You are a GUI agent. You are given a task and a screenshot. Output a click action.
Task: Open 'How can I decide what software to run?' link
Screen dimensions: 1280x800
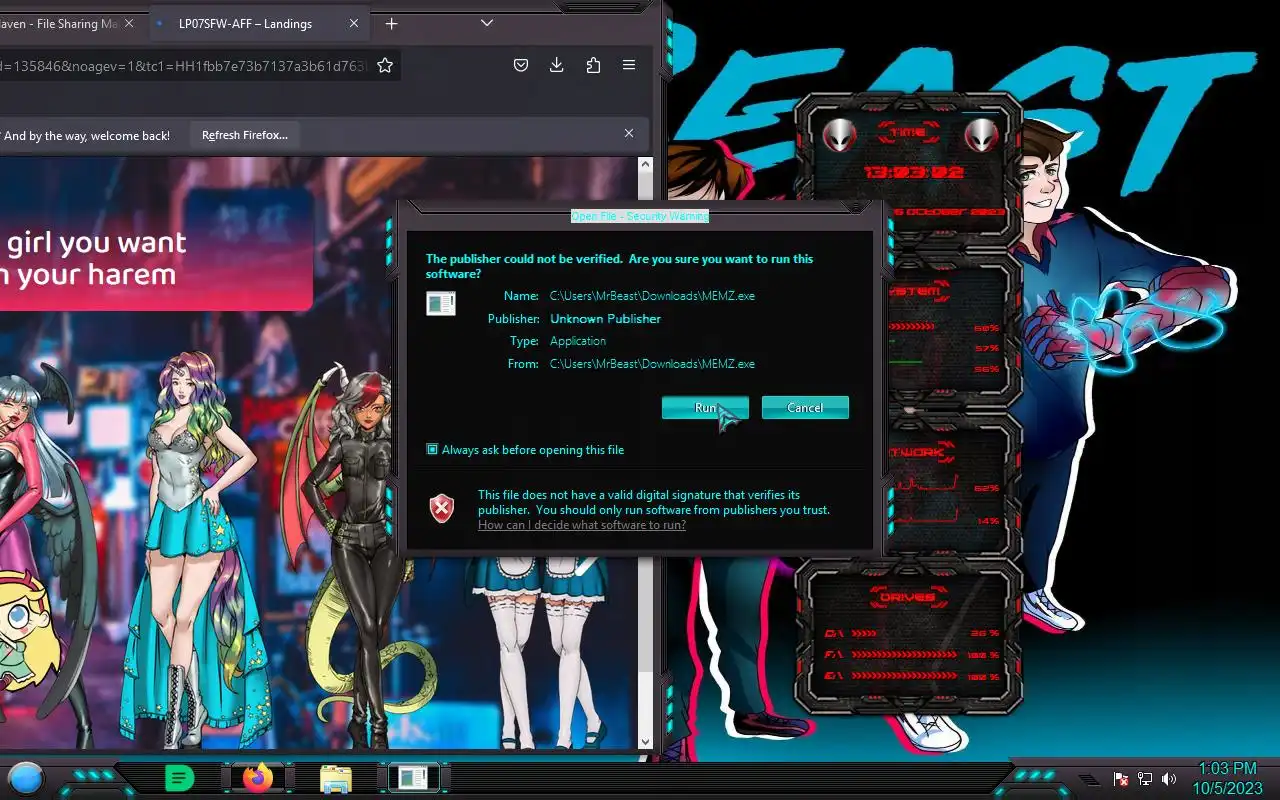pyautogui.click(x=582, y=525)
